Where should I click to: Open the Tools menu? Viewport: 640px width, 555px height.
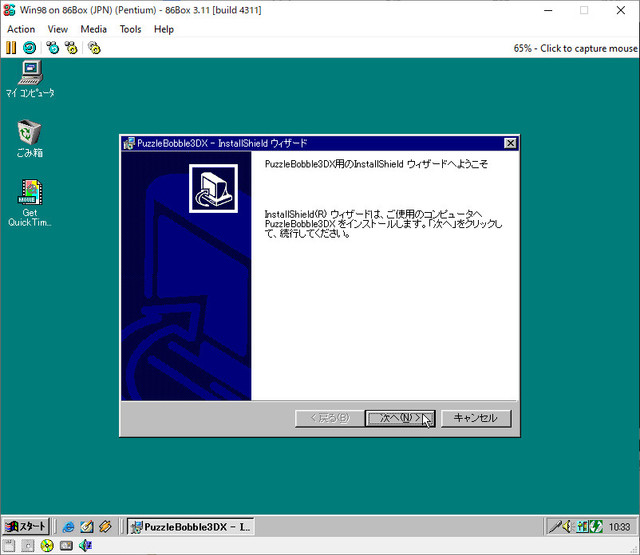point(130,29)
